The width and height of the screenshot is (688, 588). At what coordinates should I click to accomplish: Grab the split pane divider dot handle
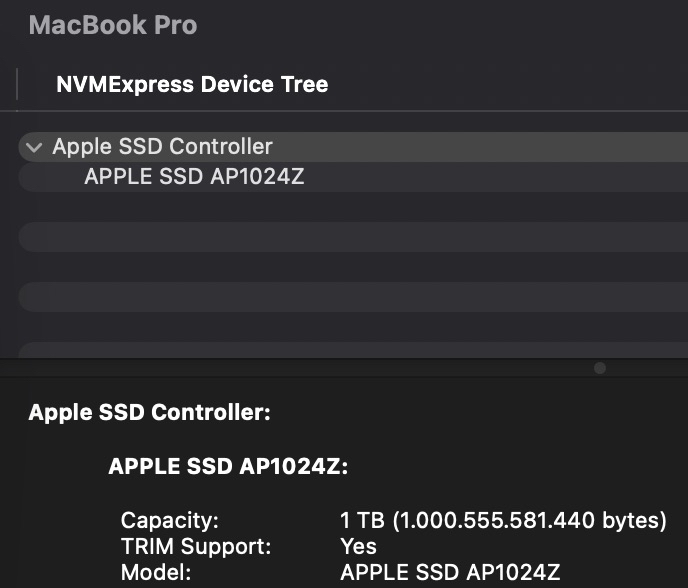[600, 368]
